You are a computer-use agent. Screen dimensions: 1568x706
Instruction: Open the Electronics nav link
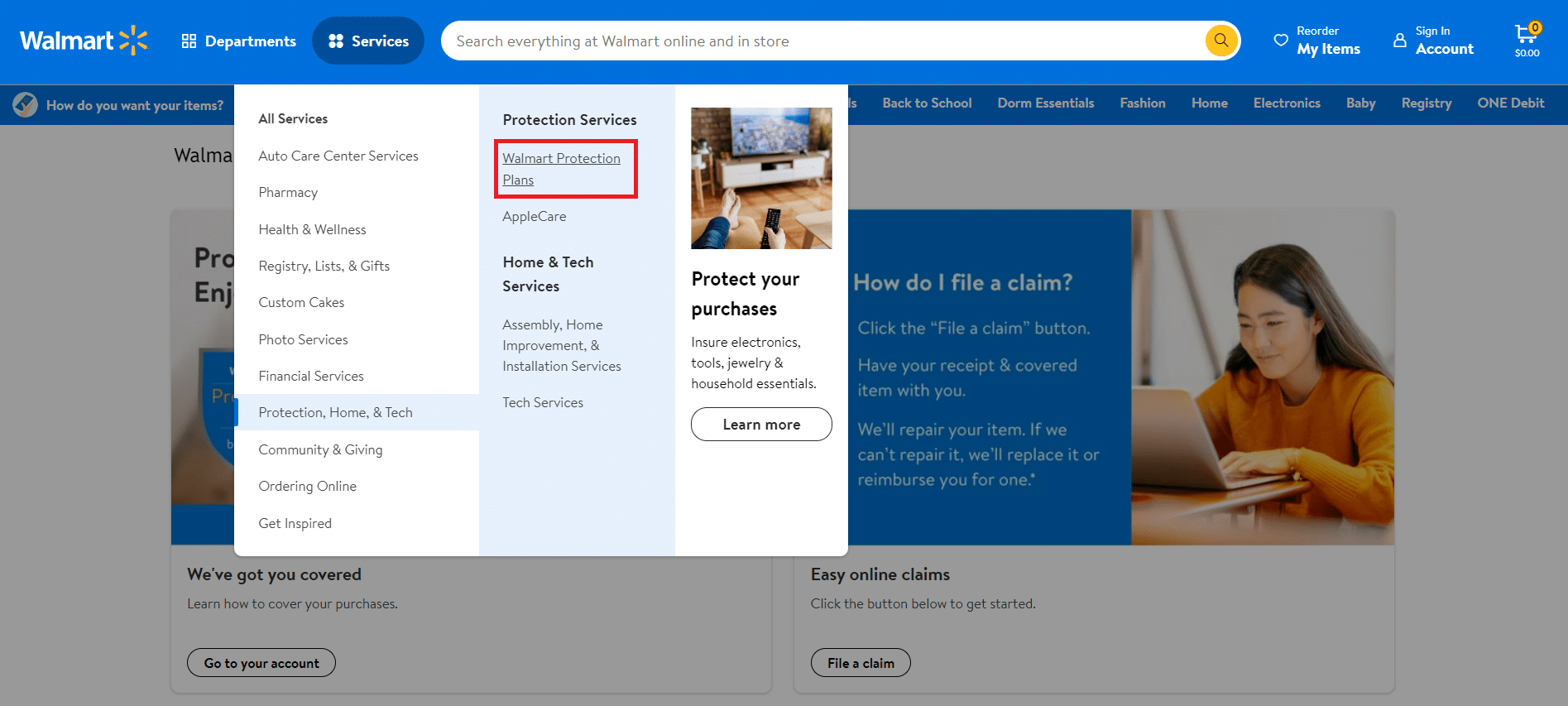pyautogui.click(x=1287, y=103)
